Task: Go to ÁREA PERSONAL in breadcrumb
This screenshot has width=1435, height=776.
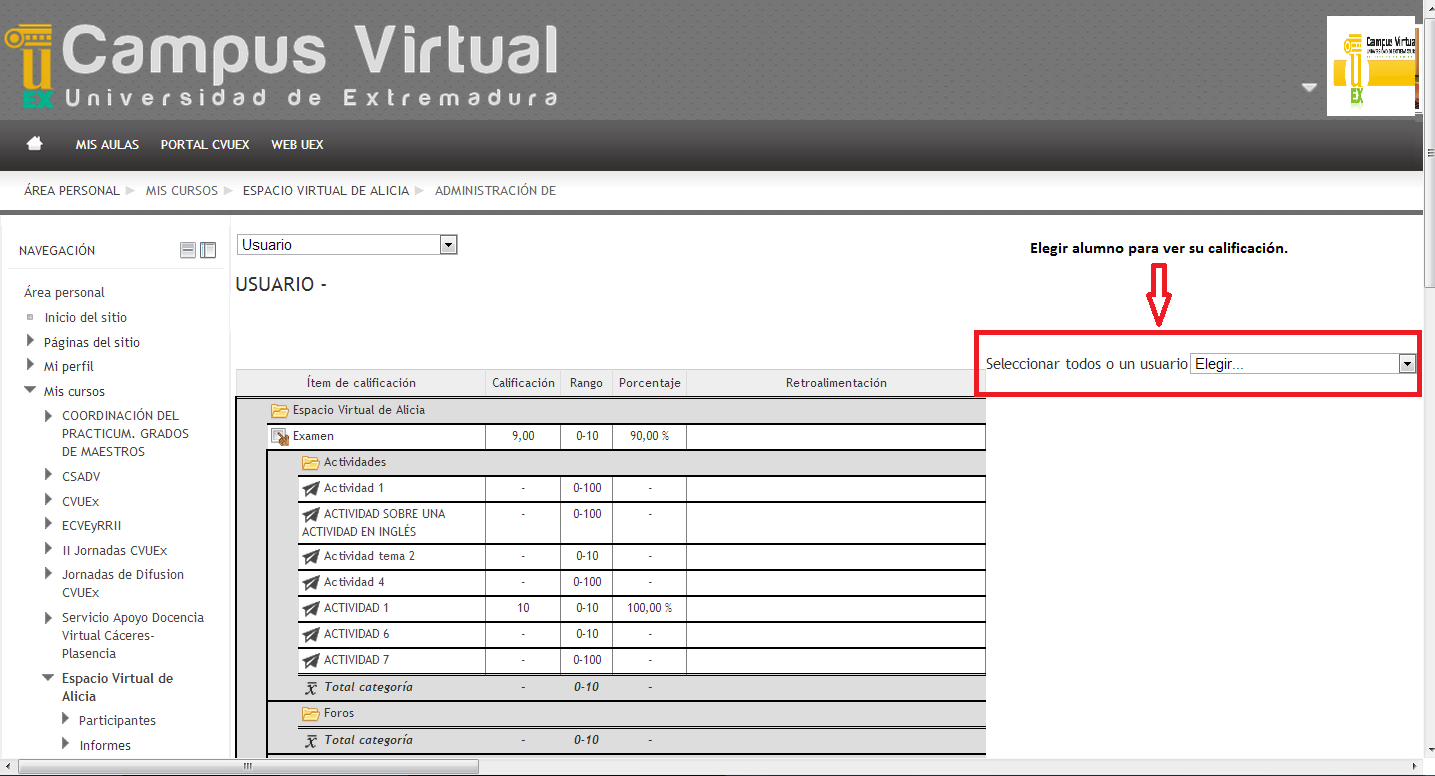Action: click(x=72, y=190)
